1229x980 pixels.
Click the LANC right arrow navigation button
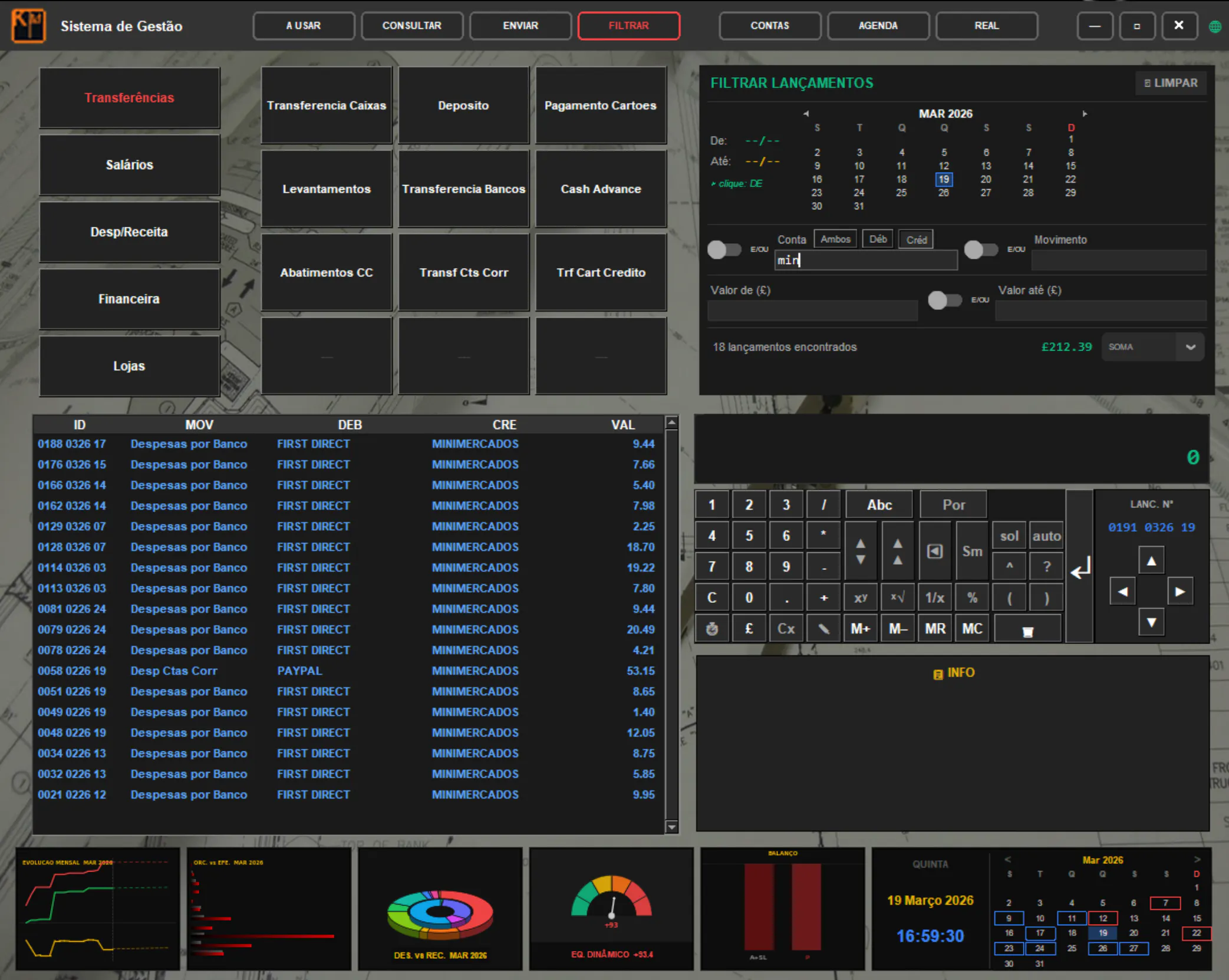point(1179,592)
